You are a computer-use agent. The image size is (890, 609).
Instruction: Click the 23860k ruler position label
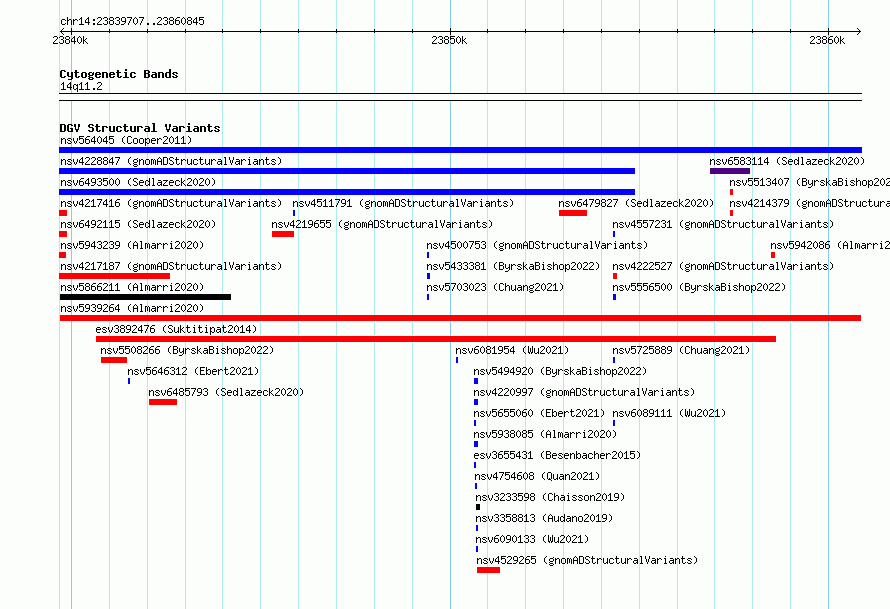click(x=827, y=40)
